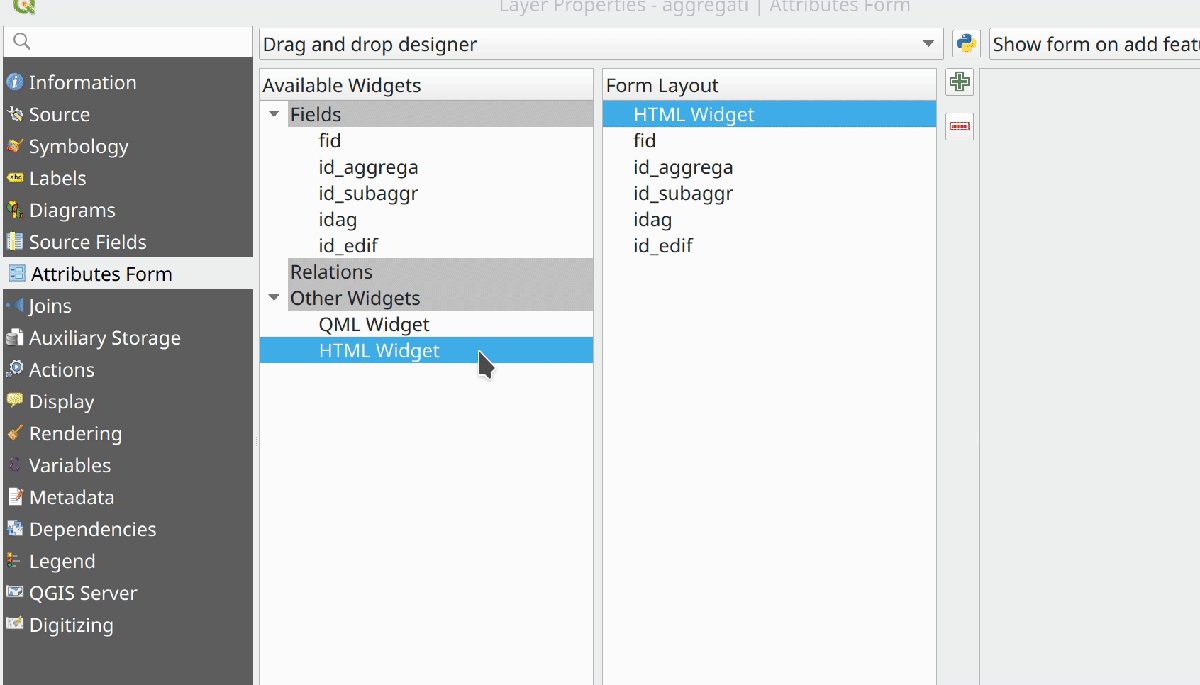This screenshot has width=1200, height=685.
Task: Open the Joins section
Action: click(x=50, y=307)
